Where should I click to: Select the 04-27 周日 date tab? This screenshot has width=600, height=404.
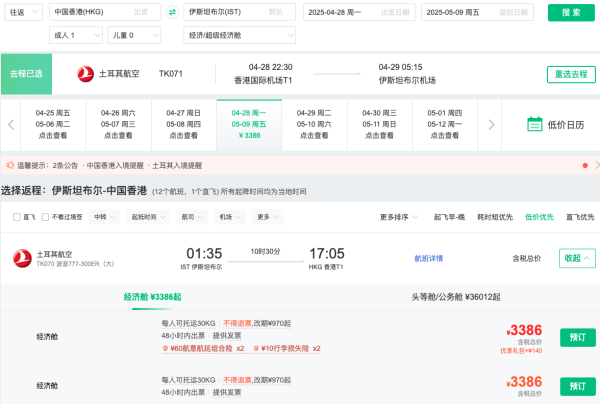(184, 125)
